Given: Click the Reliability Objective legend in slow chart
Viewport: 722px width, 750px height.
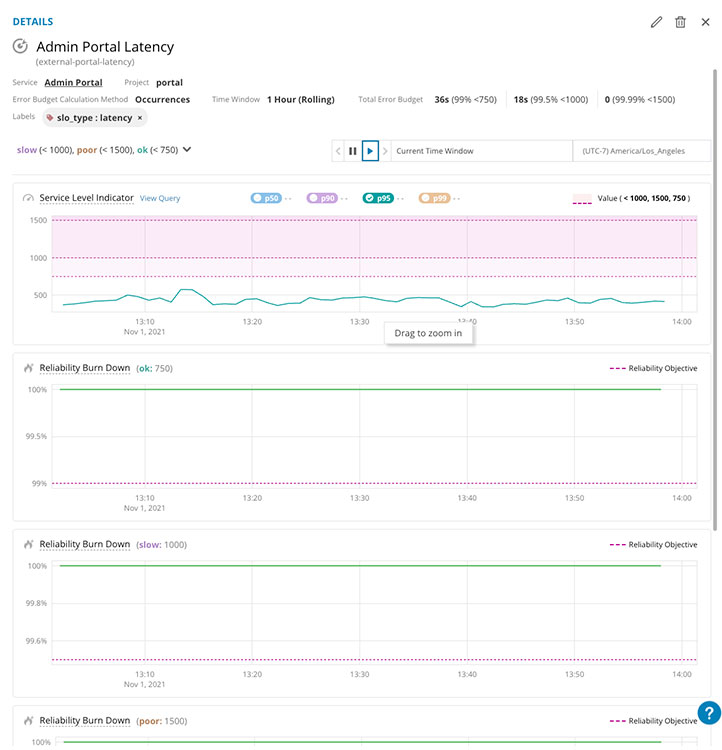Looking at the screenshot, I should point(653,545).
